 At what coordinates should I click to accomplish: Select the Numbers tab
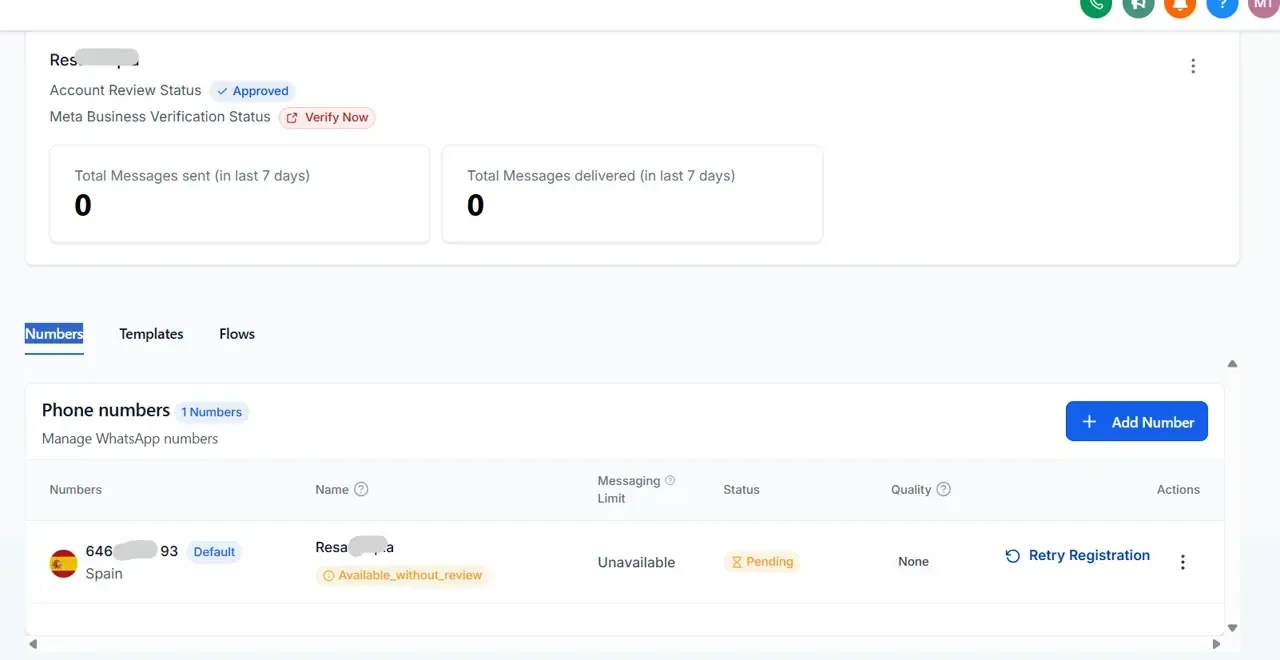pyautogui.click(x=54, y=334)
